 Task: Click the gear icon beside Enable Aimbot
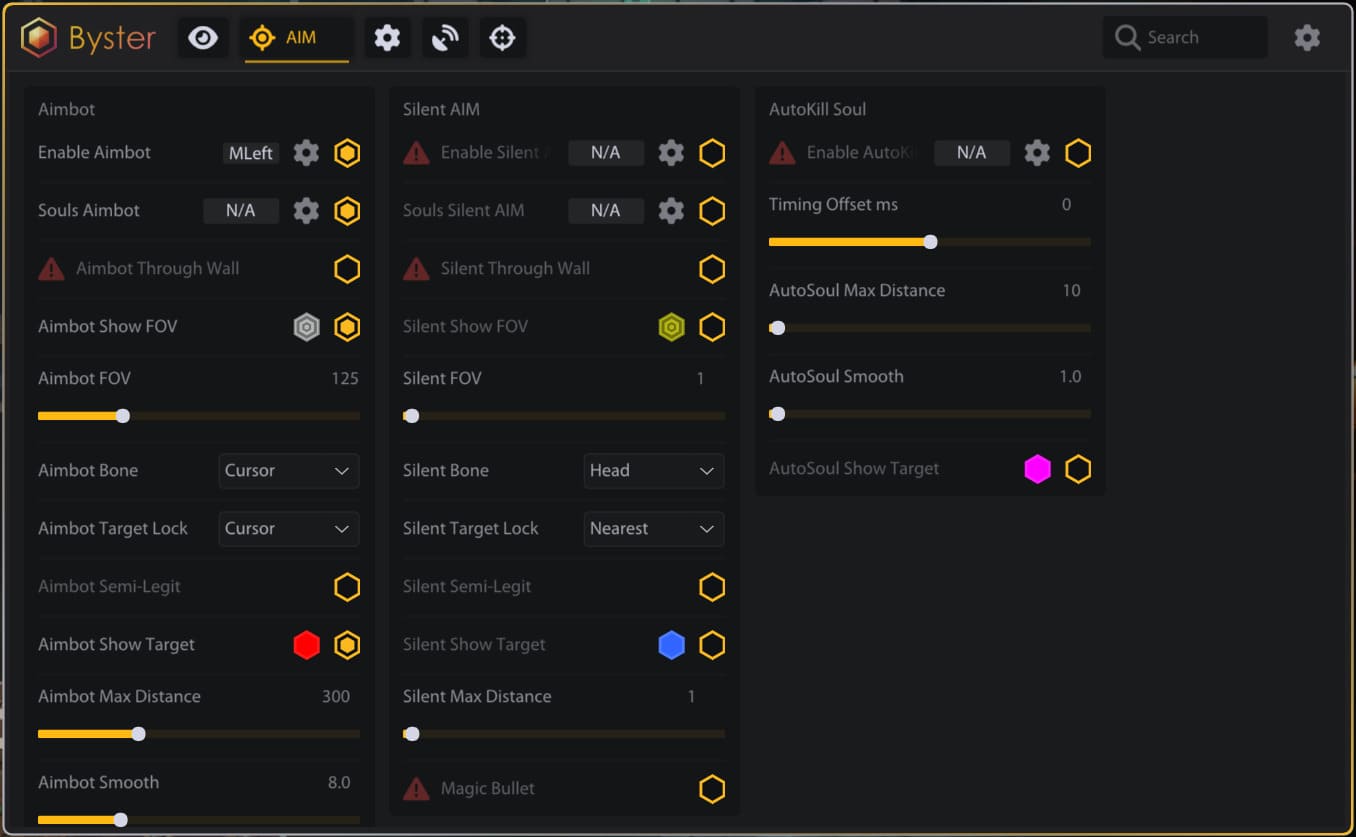(306, 153)
